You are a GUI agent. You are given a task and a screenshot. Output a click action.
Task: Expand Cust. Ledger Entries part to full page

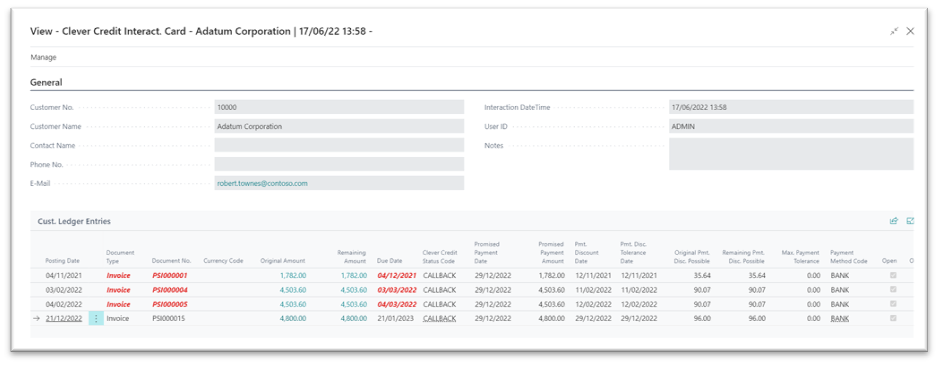click(910, 221)
